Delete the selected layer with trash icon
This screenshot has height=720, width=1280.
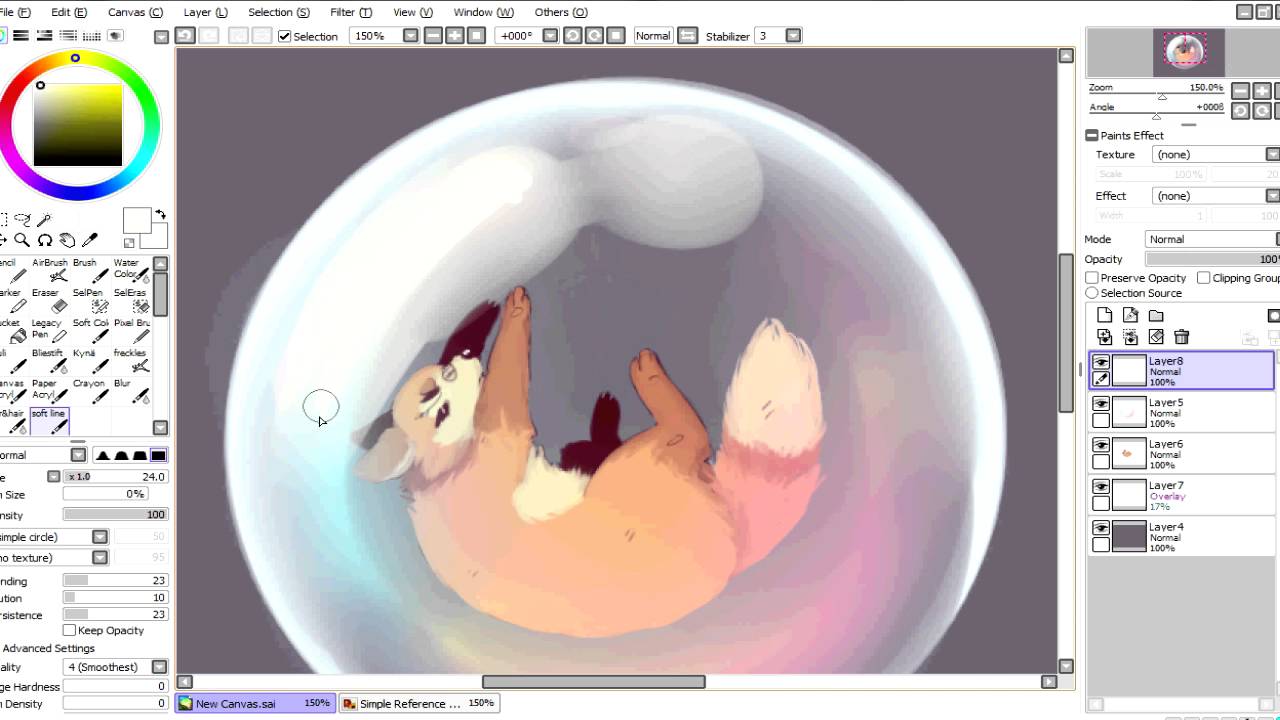pyautogui.click(x=1182, y=337)
